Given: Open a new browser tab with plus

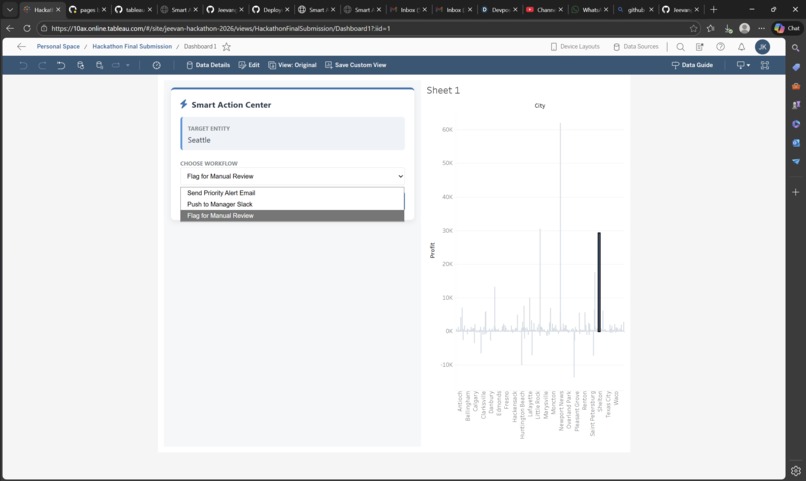Looking at the screenshot, I should click(x=713, y=10).
